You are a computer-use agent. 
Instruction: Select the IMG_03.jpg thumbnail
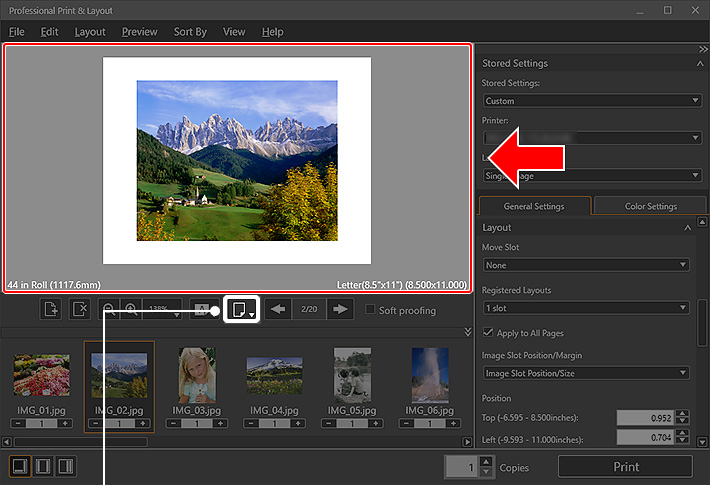pos(195,374)
